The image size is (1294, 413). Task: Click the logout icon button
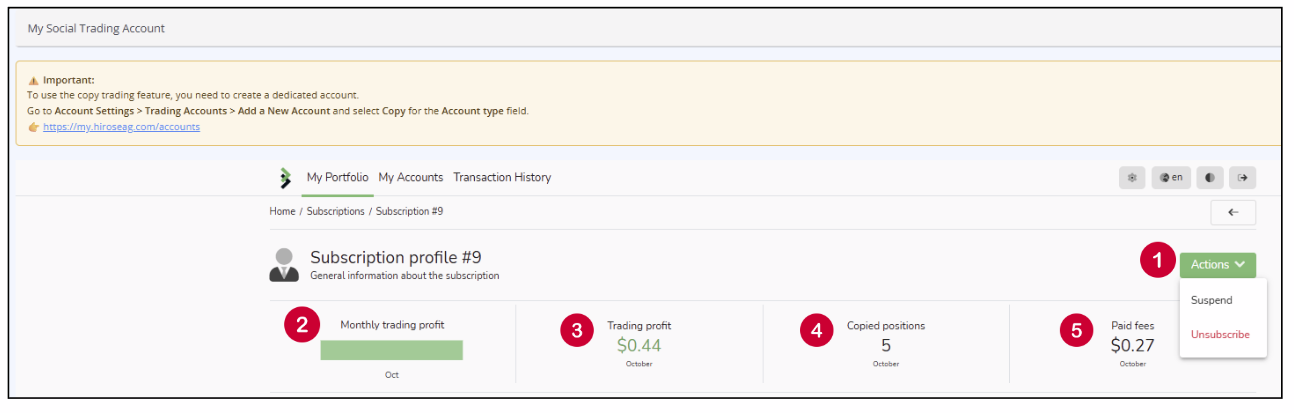point(1242,178)
